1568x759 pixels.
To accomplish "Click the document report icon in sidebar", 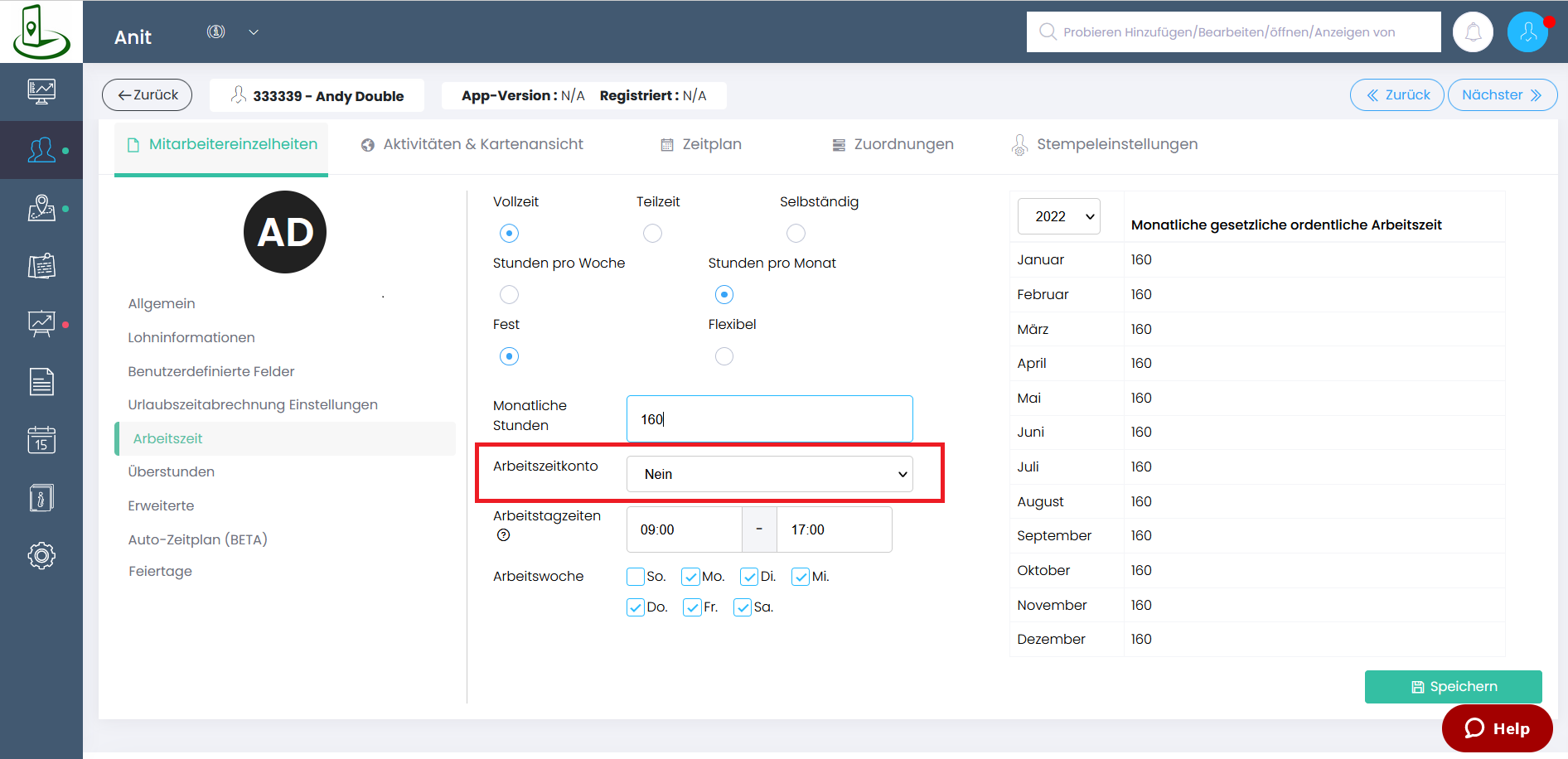I will pos(41,382).
